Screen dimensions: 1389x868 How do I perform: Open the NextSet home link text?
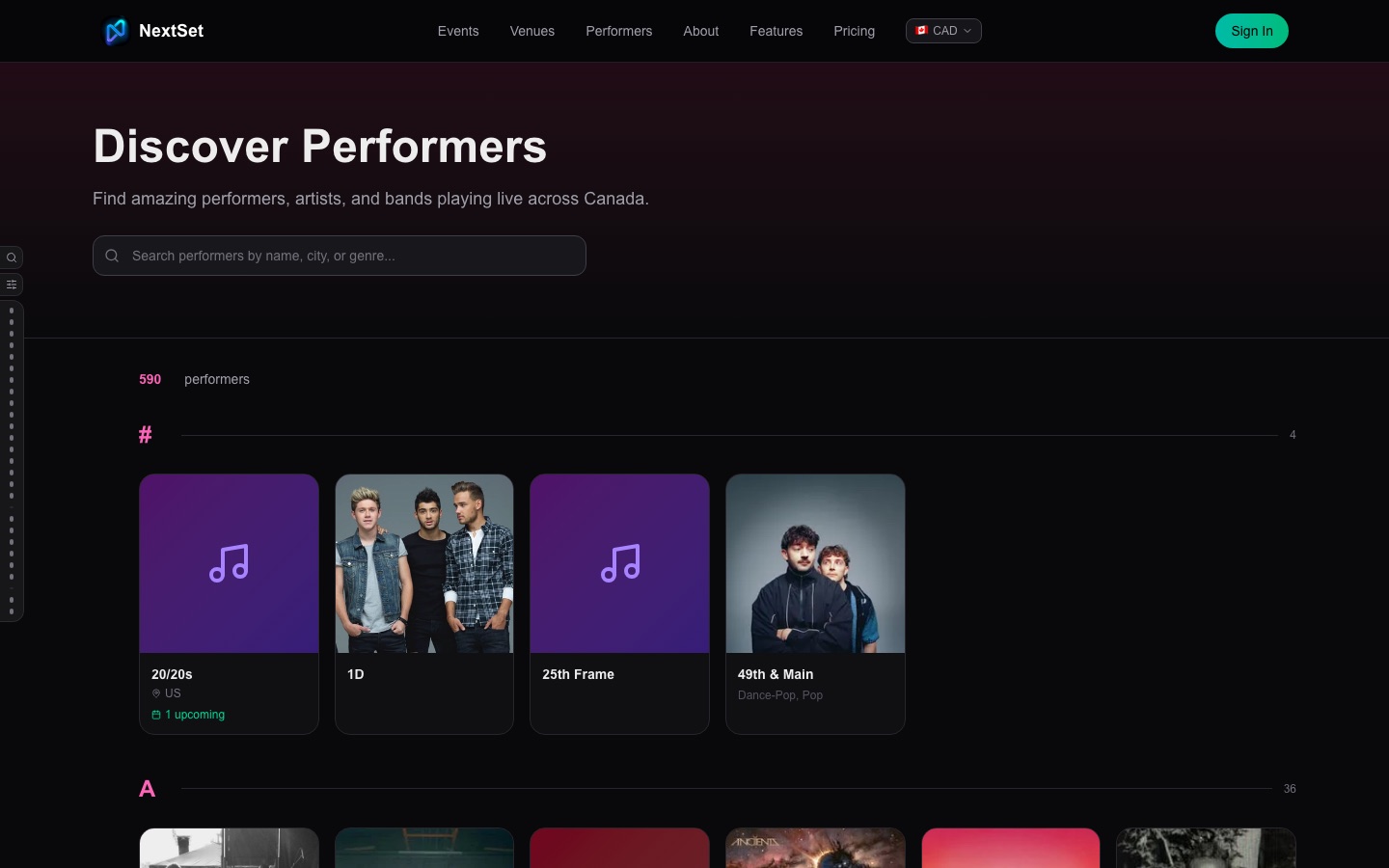click(x=171, y=31)
